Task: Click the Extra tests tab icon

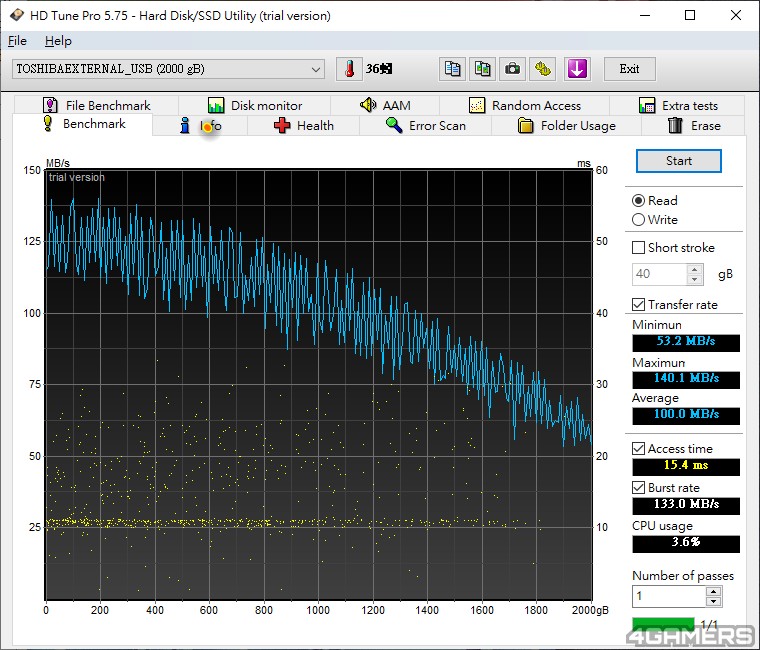Action: pyautogui.click(x=647, y=105)
